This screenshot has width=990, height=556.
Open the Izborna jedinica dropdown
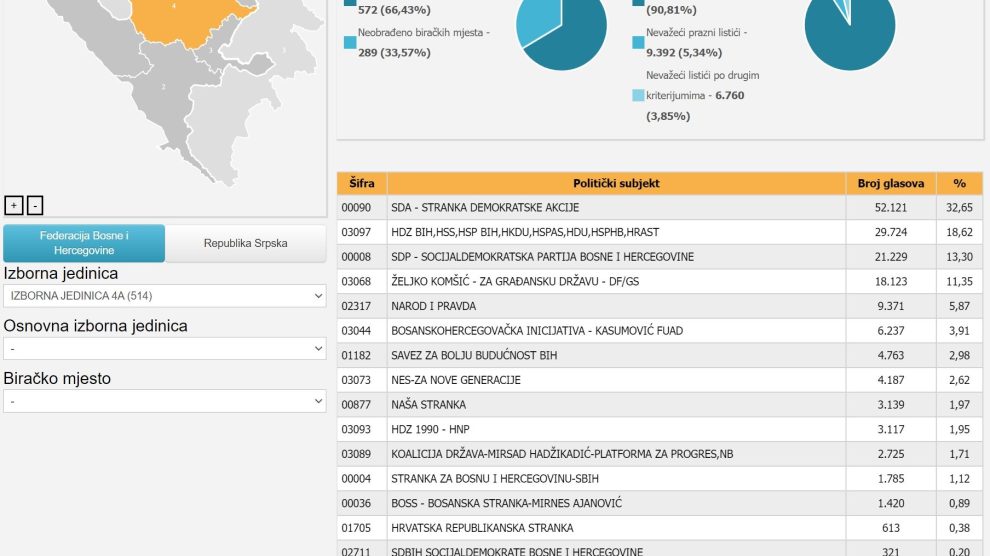pos(165,296)
